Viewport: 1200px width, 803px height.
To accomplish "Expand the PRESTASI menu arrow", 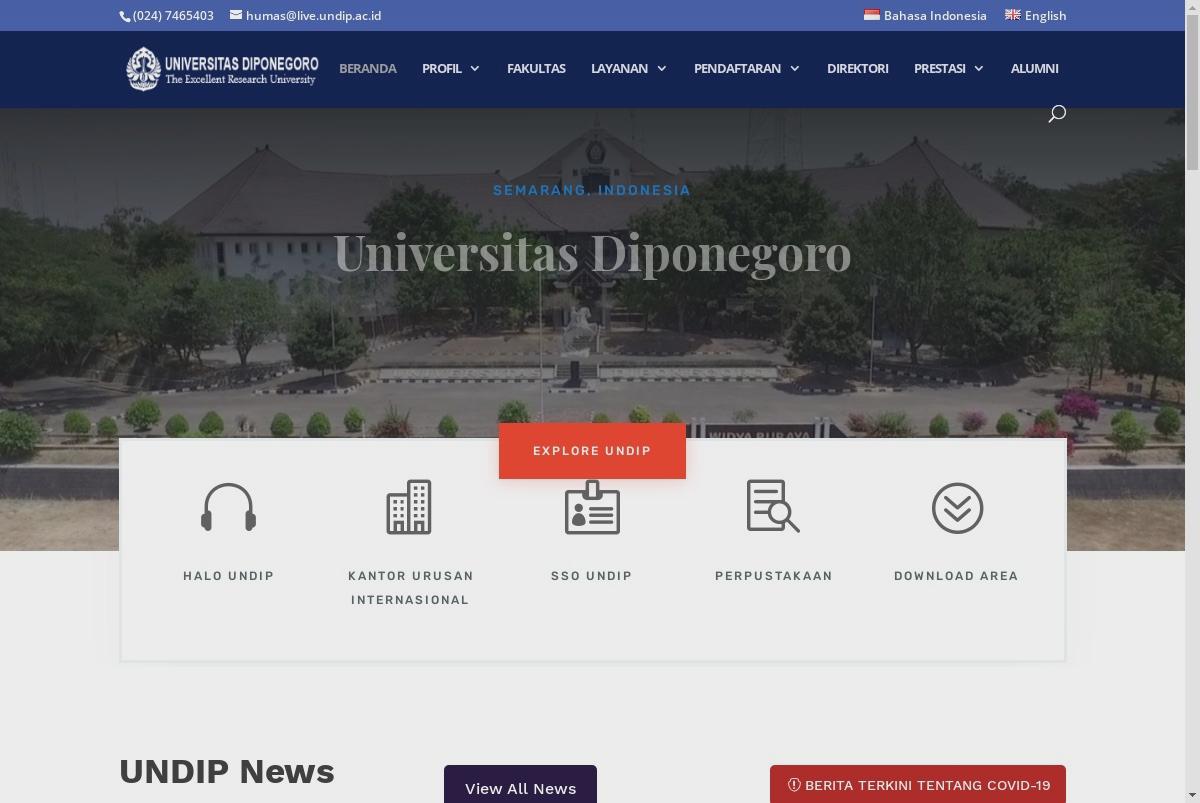I will (978, 68).
